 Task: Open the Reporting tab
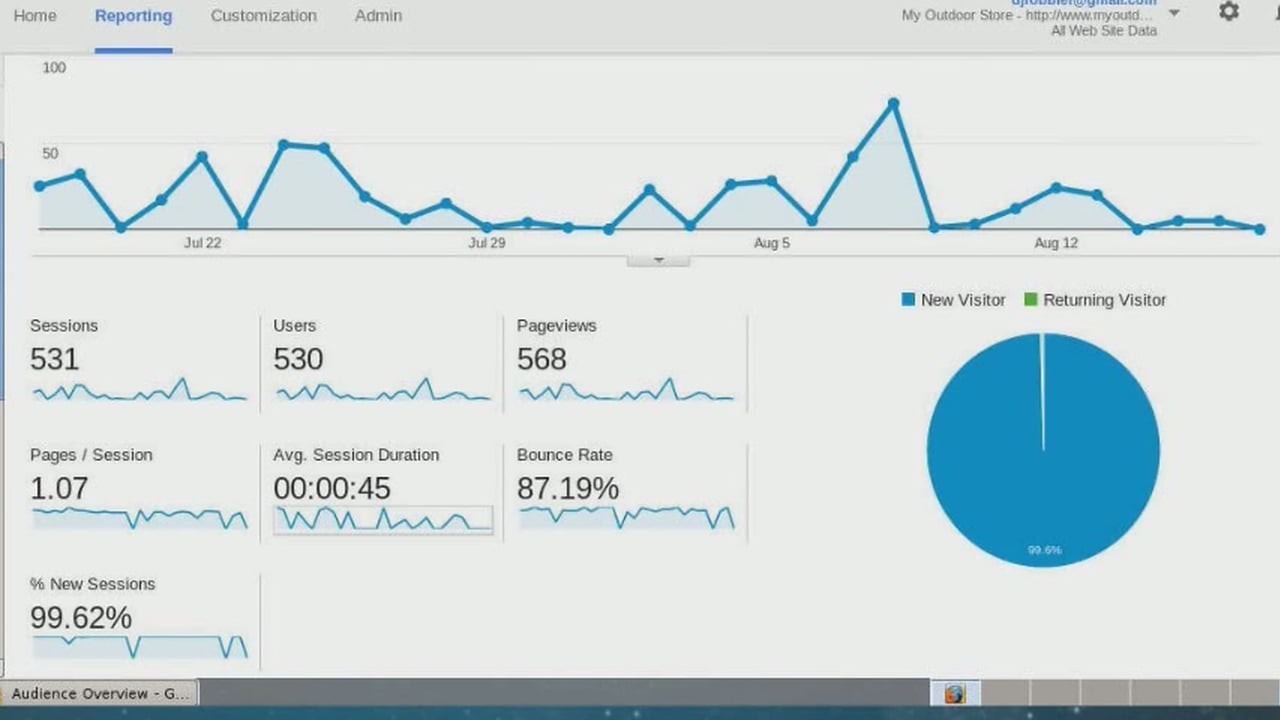pos(133,16)
